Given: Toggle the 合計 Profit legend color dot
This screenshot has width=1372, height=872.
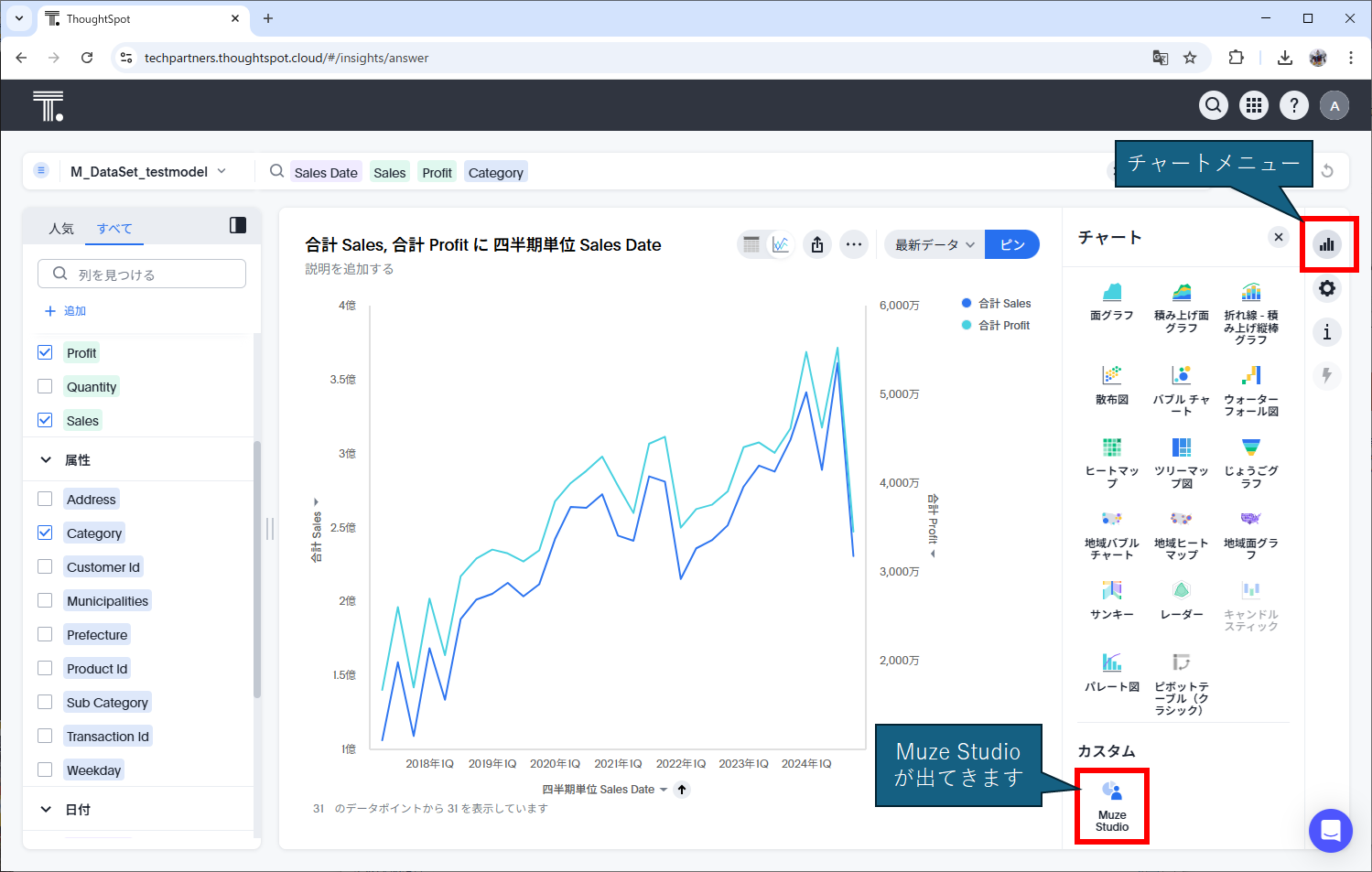Looking at the screenshot, I should point(967,325).
